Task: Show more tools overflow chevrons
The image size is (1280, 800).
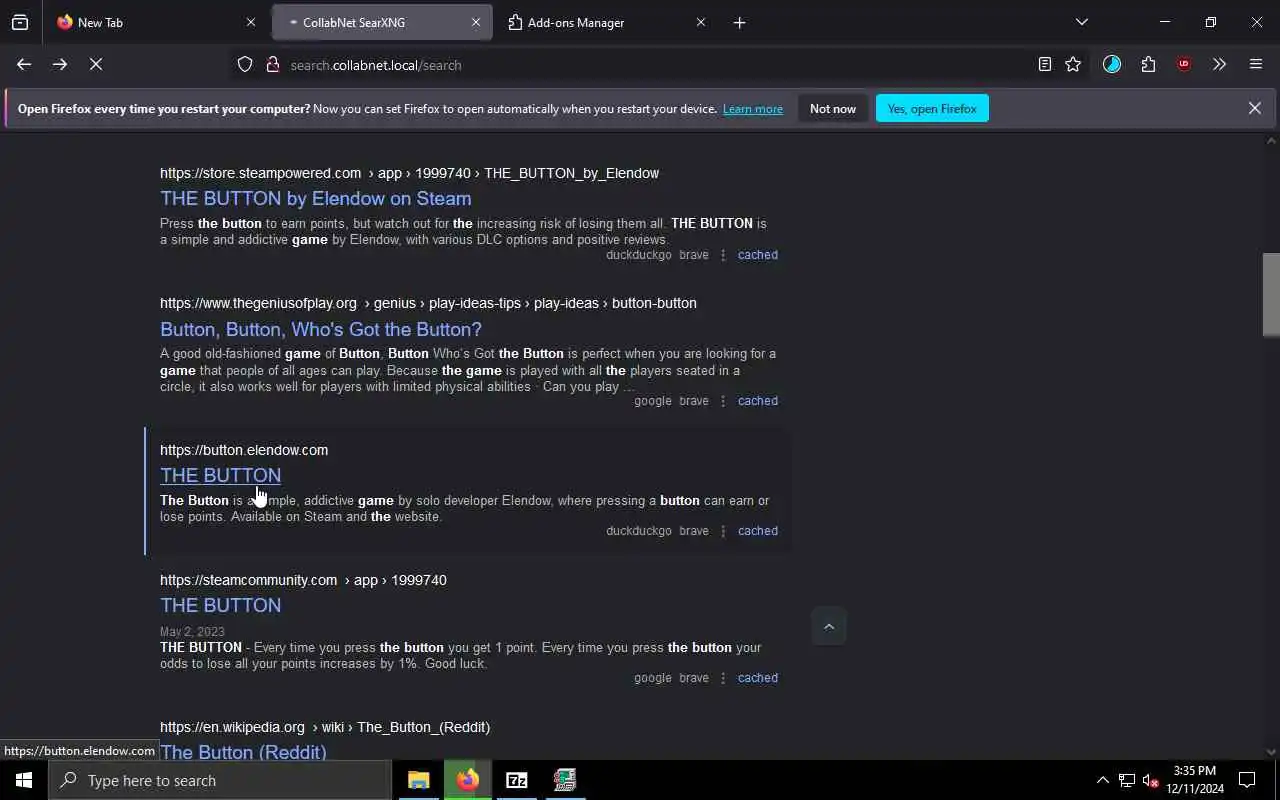Action: tap(1219, 64)
